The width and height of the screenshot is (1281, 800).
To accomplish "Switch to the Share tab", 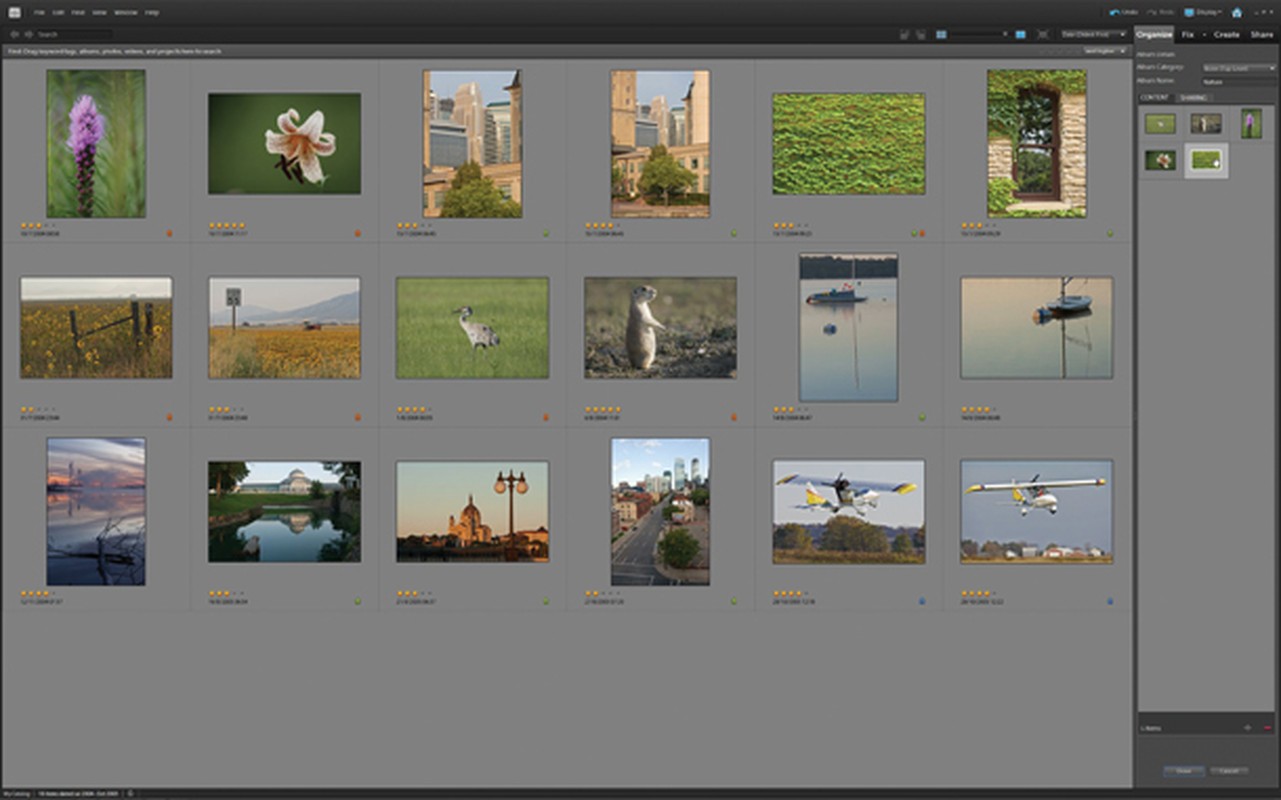I will pos(1262,34).
